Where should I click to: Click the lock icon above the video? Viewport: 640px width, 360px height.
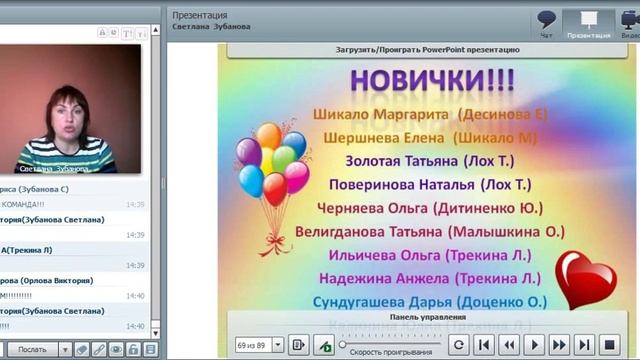(x=102, y=32)
